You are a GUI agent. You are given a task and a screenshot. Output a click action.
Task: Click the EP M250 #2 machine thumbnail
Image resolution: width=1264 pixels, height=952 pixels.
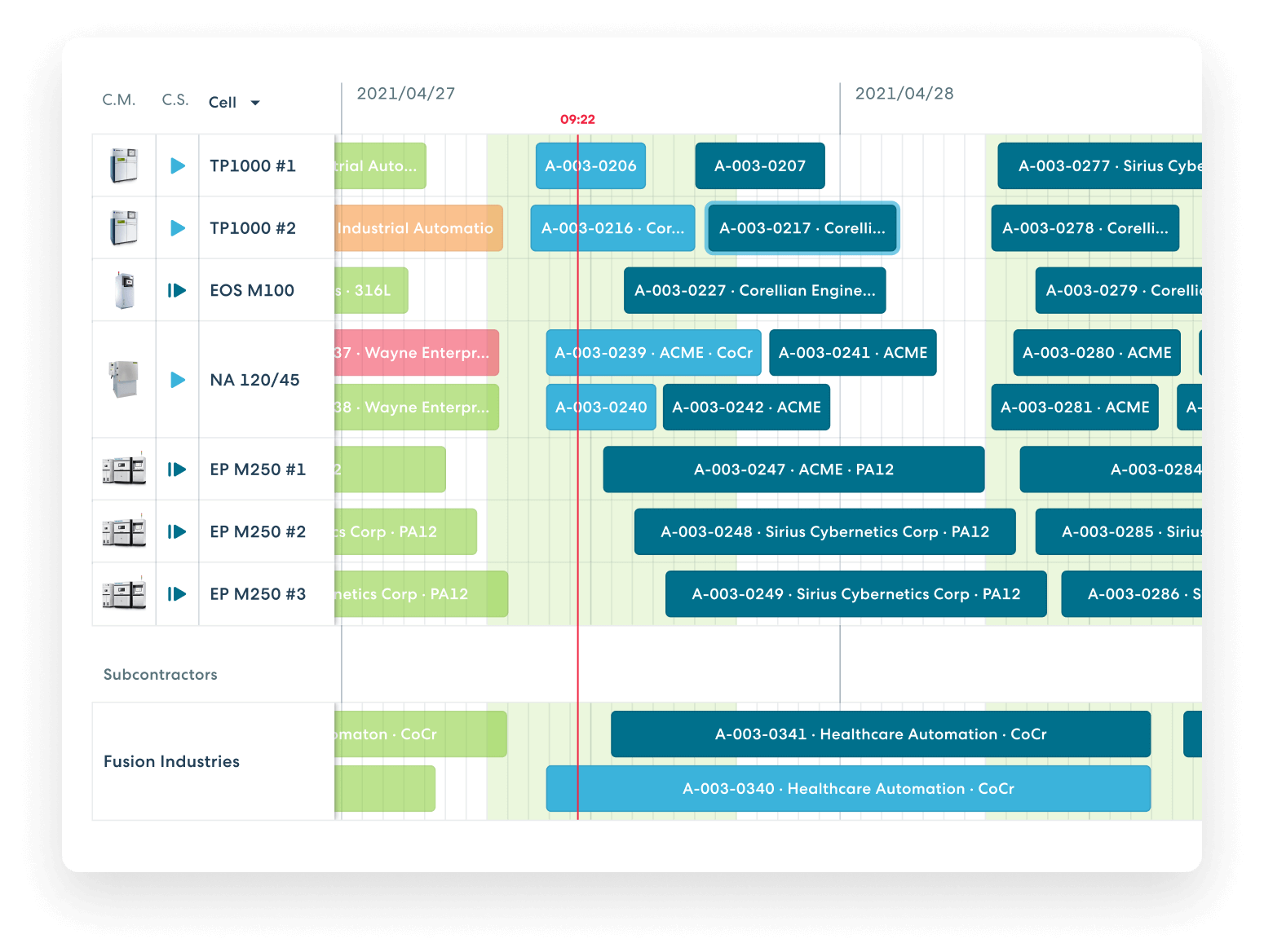(124, 531)
